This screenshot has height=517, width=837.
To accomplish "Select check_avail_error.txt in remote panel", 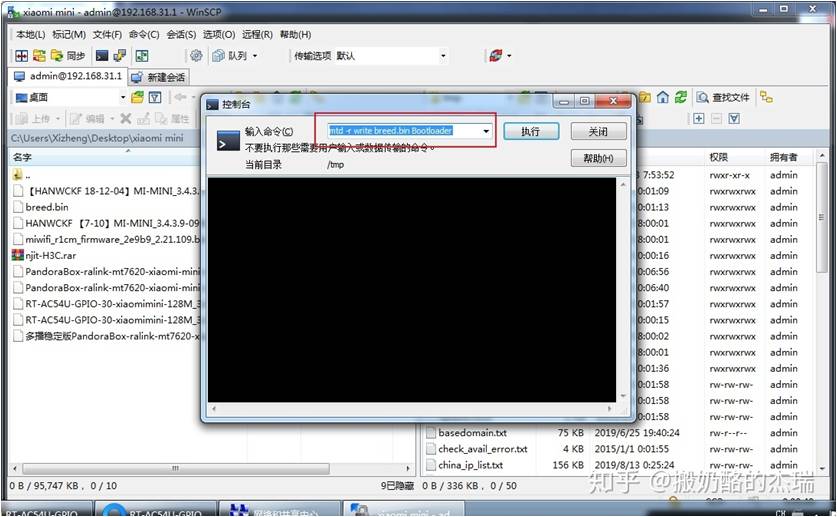I will [483, 449].
